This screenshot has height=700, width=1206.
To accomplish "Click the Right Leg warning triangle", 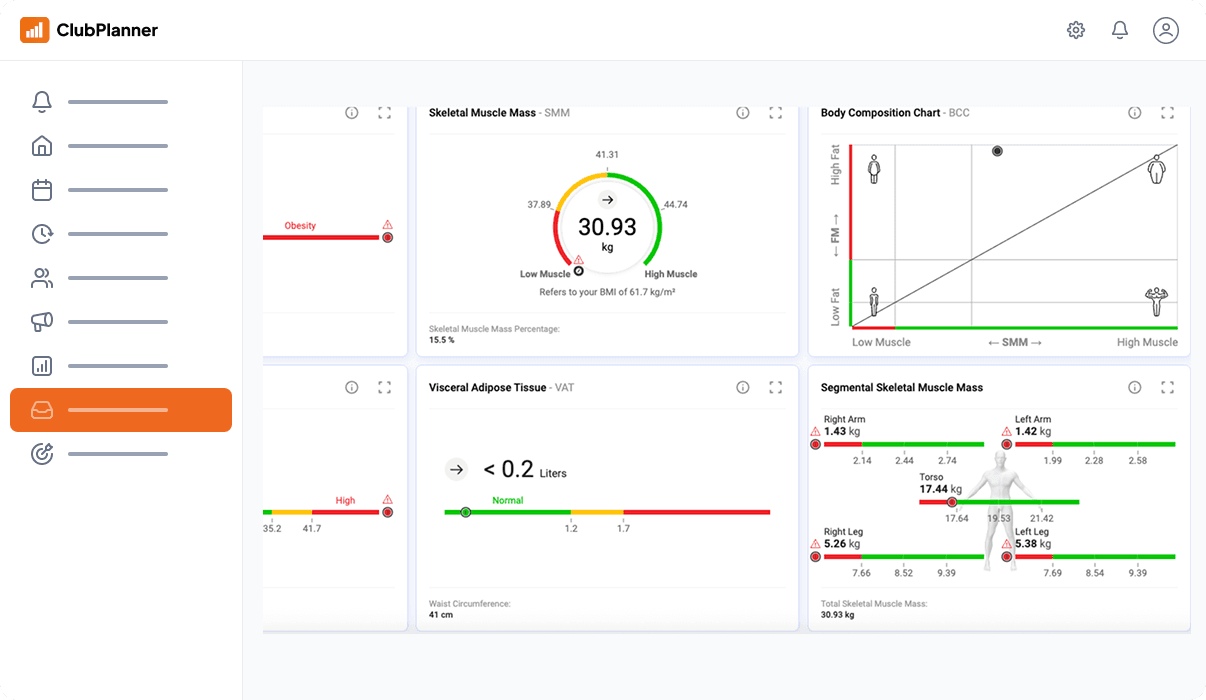I will point(815,544).
